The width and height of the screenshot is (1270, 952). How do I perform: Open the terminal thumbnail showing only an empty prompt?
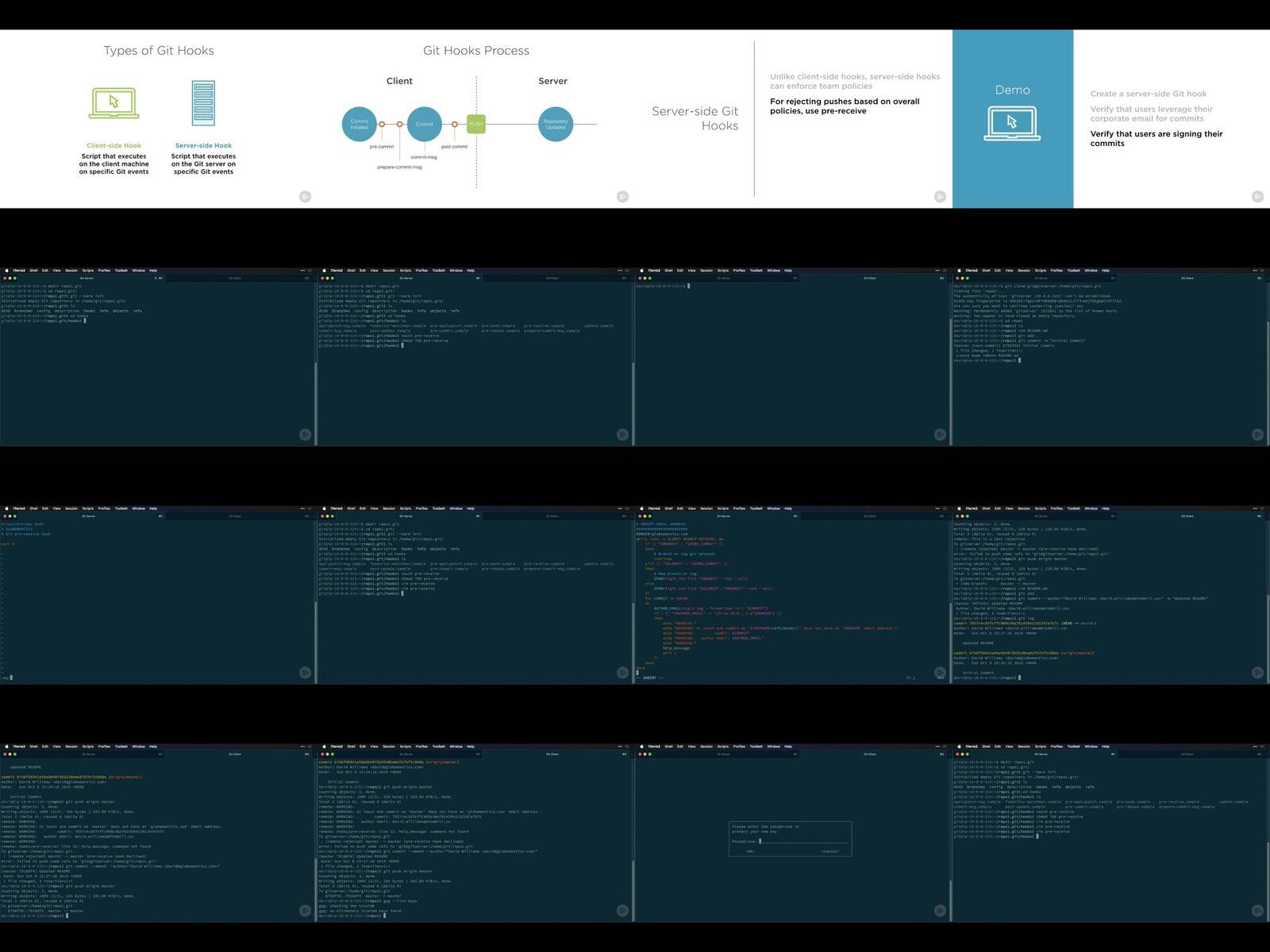[794, 357]
